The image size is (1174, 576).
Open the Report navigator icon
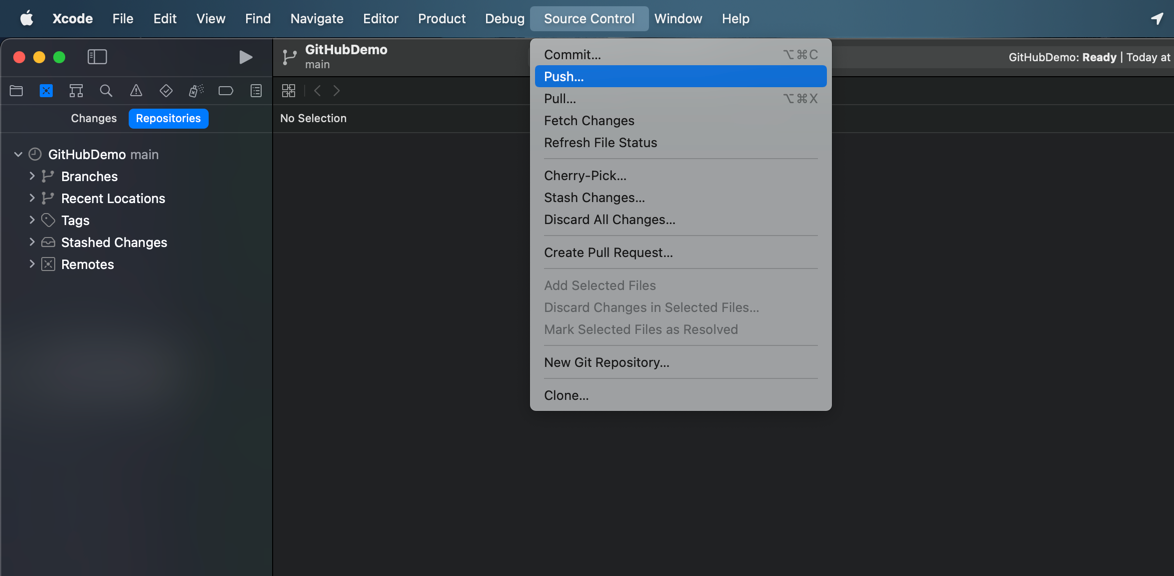coord(256,91)
